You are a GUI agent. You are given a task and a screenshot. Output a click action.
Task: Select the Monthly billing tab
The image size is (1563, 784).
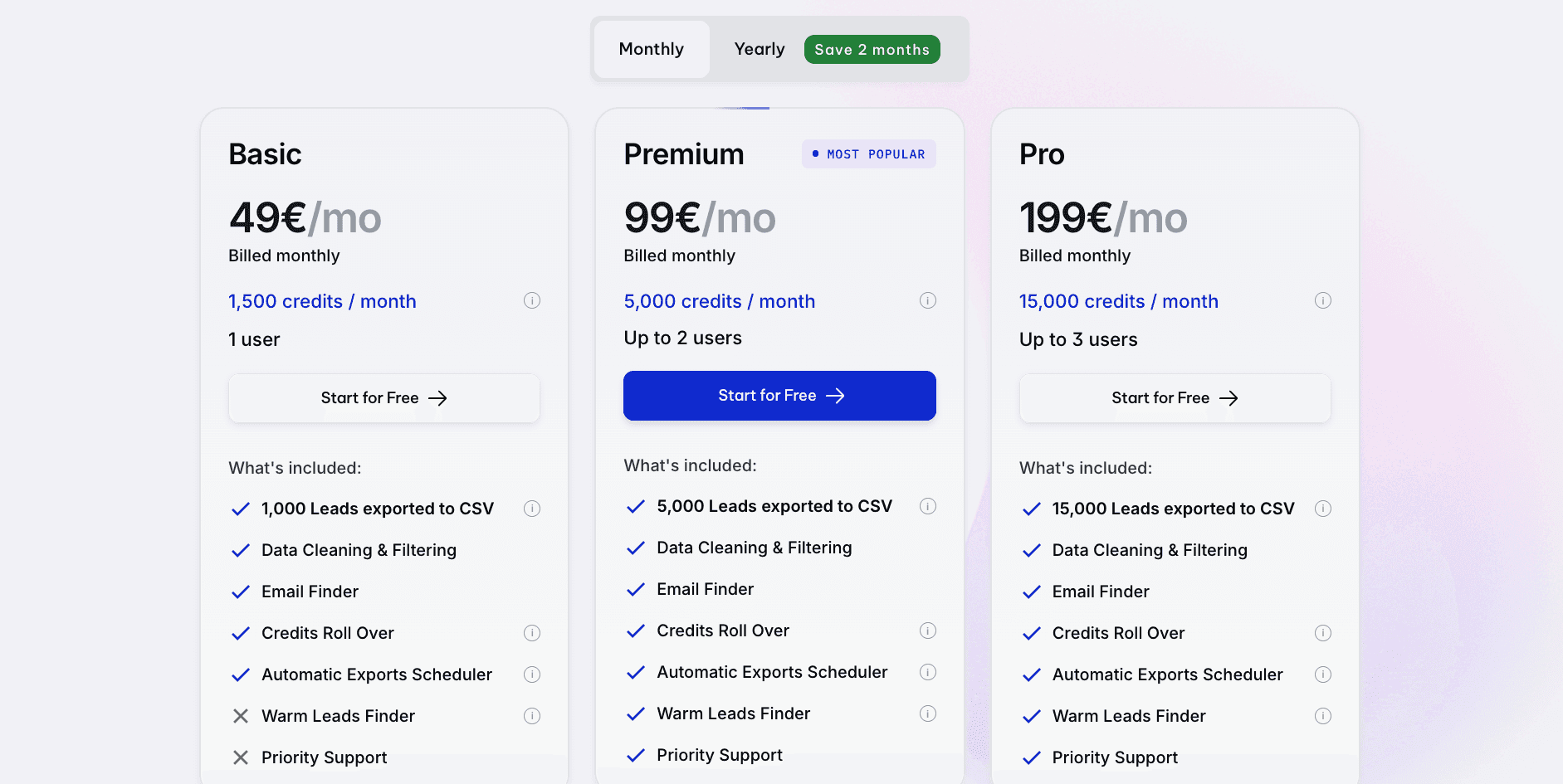pos(651,49)
